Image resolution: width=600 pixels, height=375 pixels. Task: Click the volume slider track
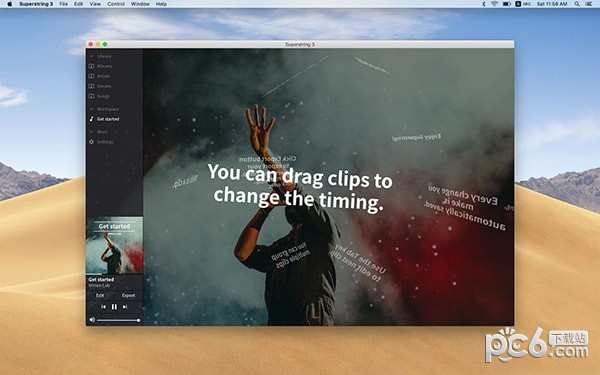click(118, 320)
